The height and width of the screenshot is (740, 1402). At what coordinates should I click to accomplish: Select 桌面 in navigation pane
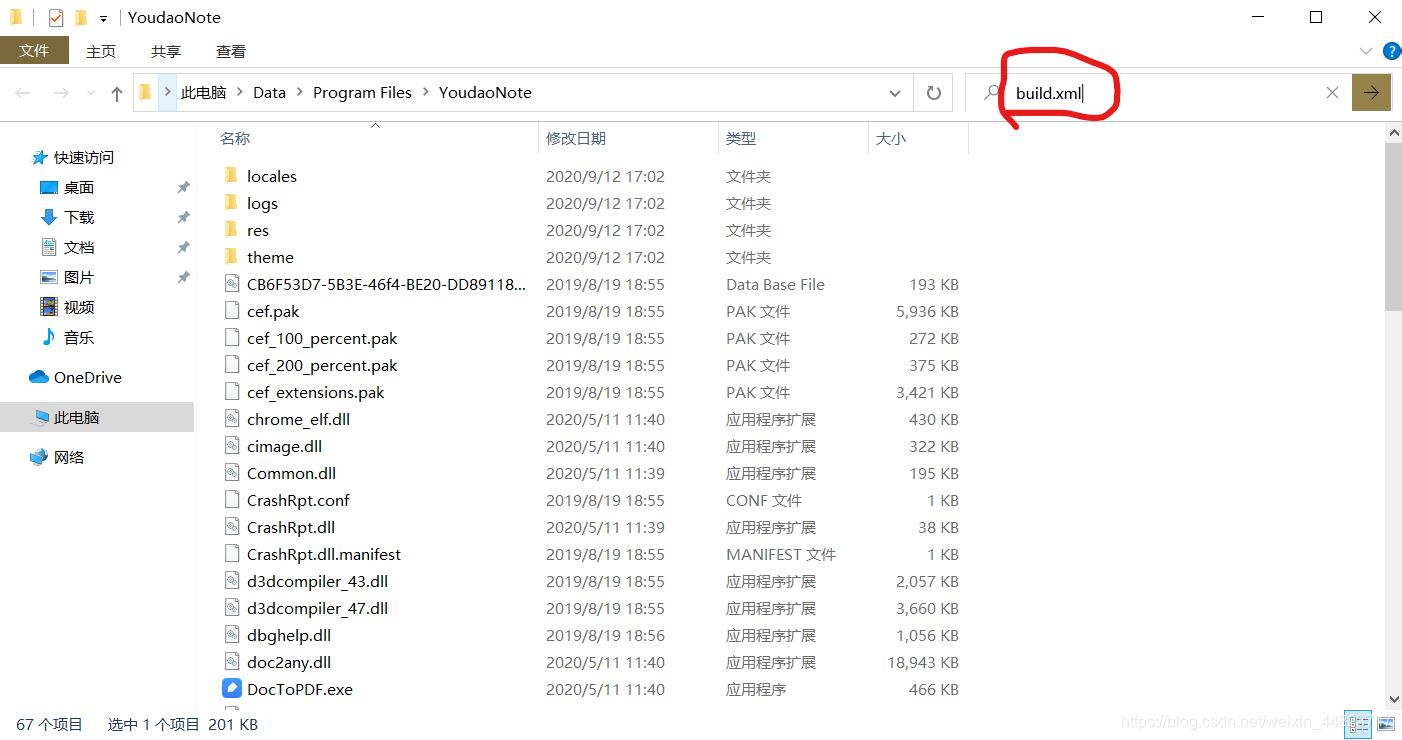79,188
